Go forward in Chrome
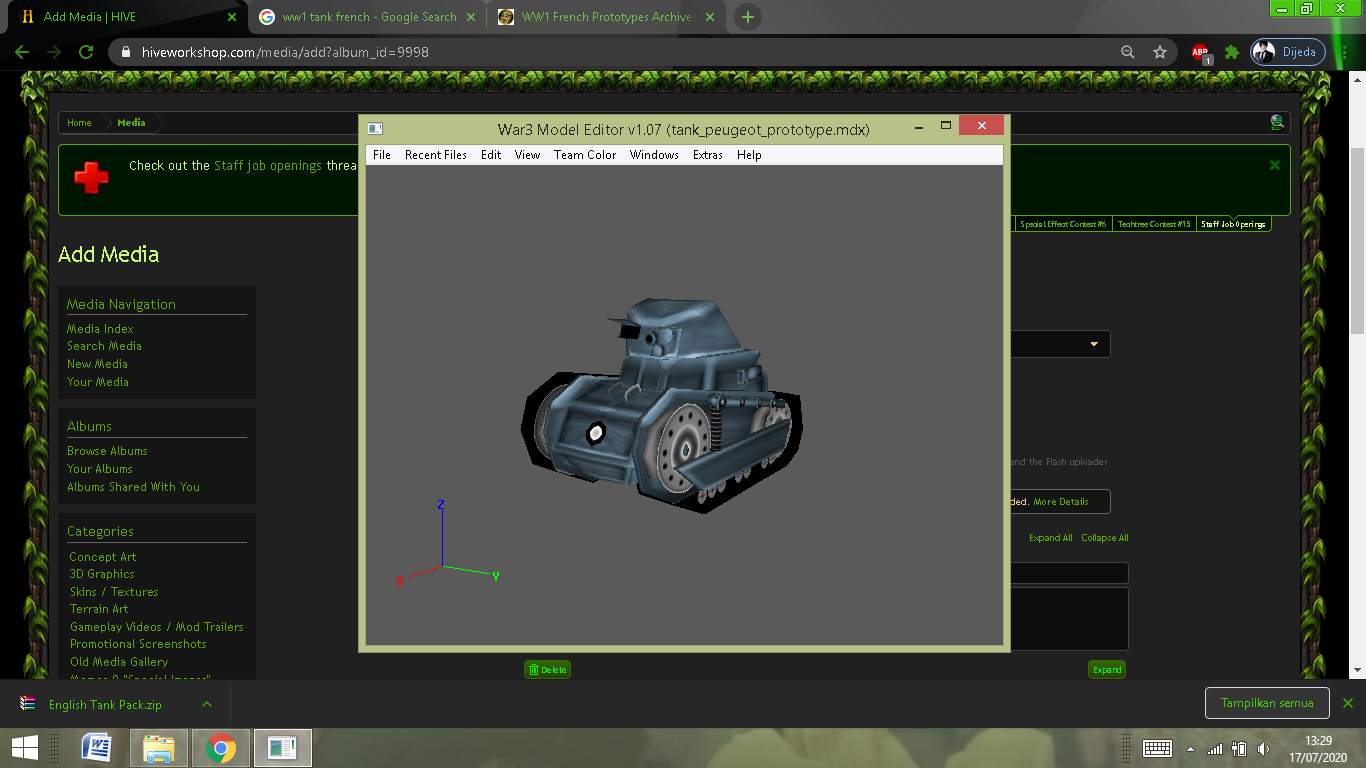Screen dimensions: 1366x768 (x=54, y=52)
